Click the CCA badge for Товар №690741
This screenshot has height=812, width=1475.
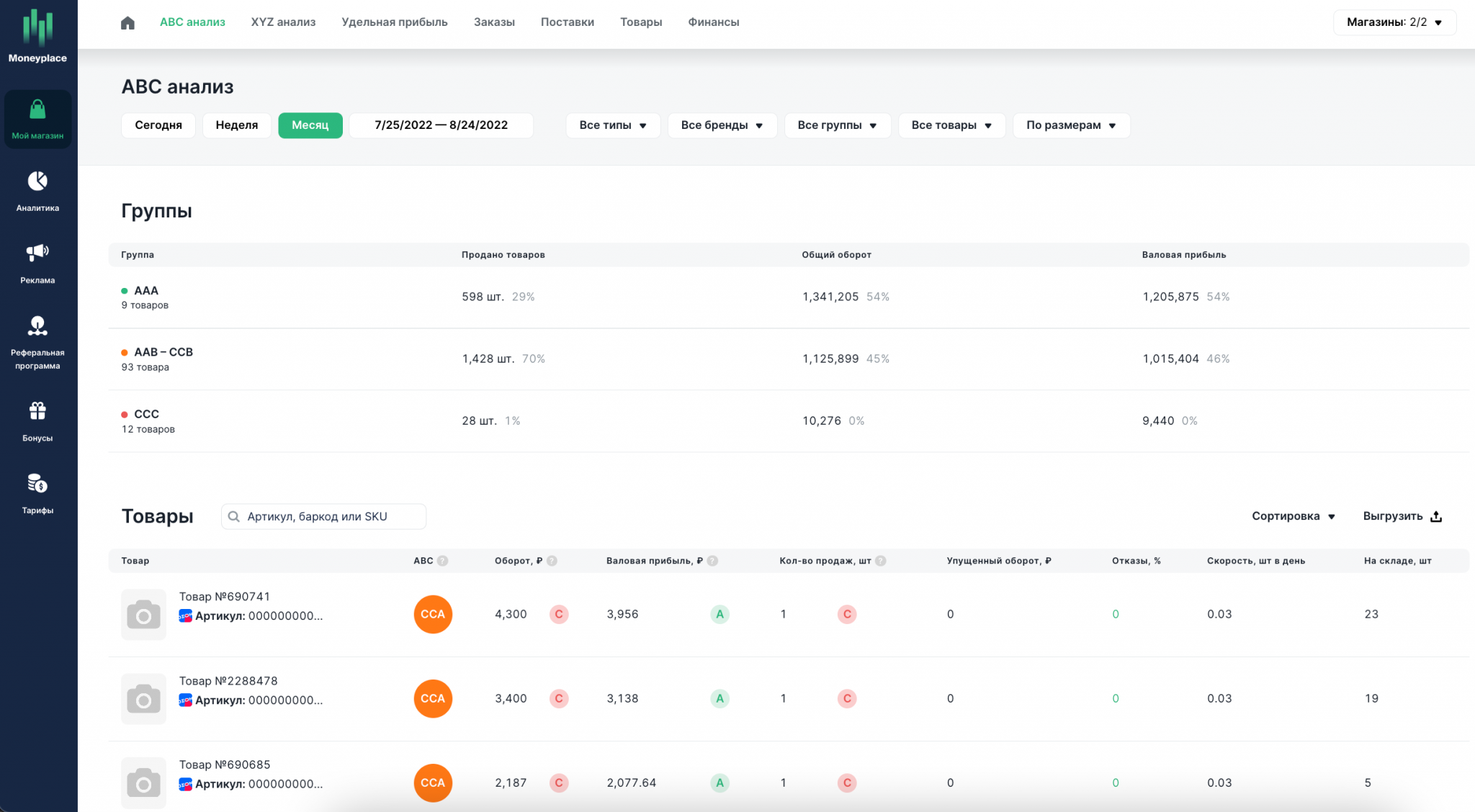click(433, 614)
